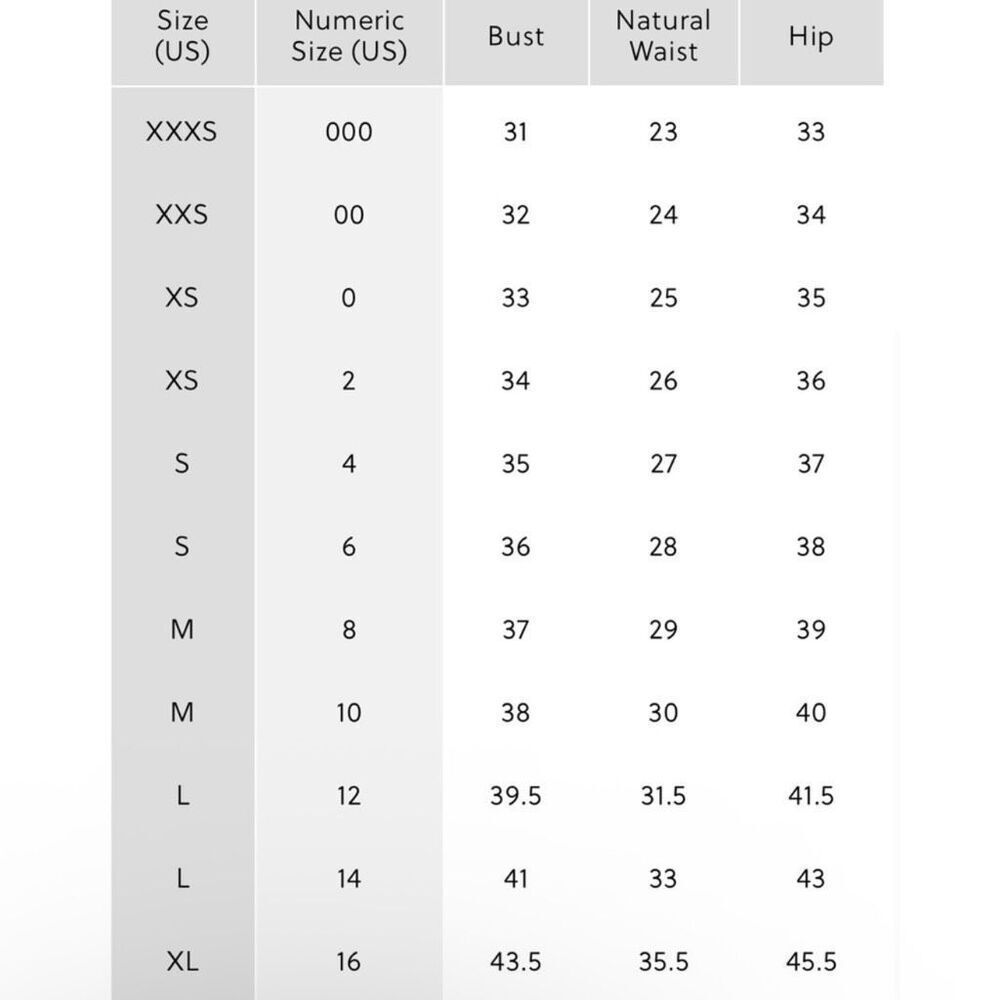Select numeric size 000 cell
Viewport: 1000px width, 1000px height.
click(x=349, y=132)
